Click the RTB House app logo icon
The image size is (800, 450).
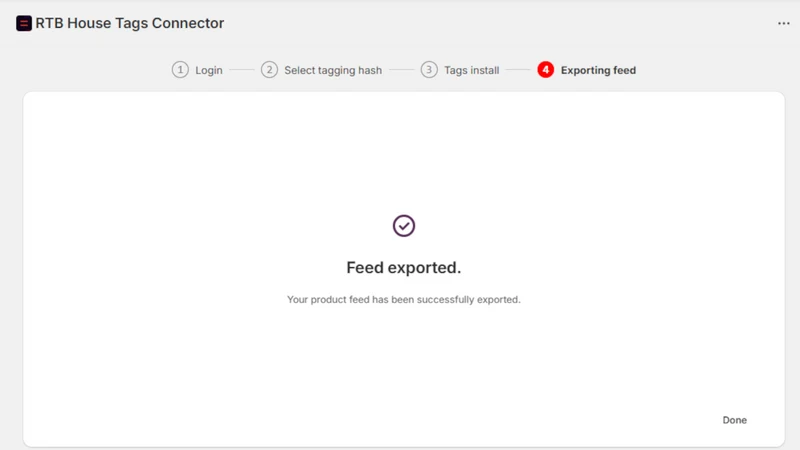point(24,23)
